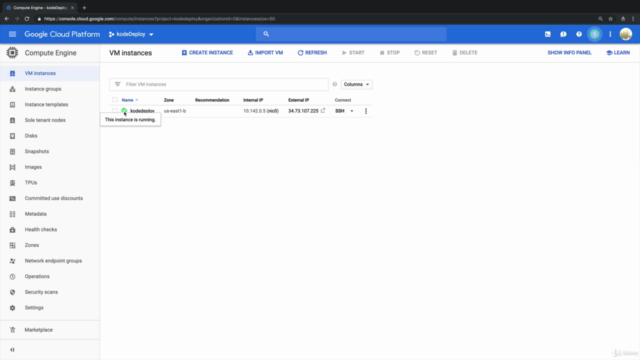640x360 pixels.
Task: Click the Network endpoint groups icon
Action: (12, 261)
